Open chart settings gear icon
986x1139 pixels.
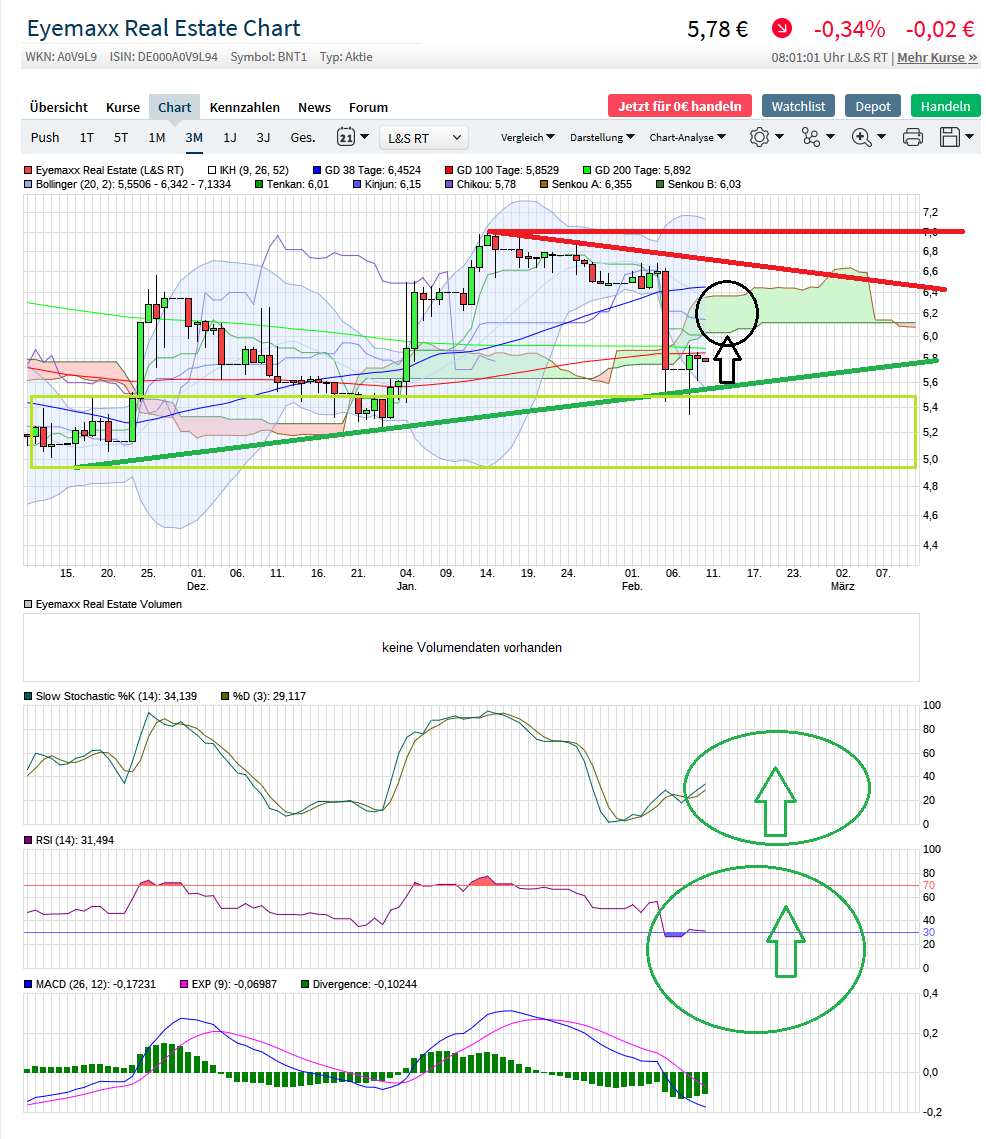[760, 137]
